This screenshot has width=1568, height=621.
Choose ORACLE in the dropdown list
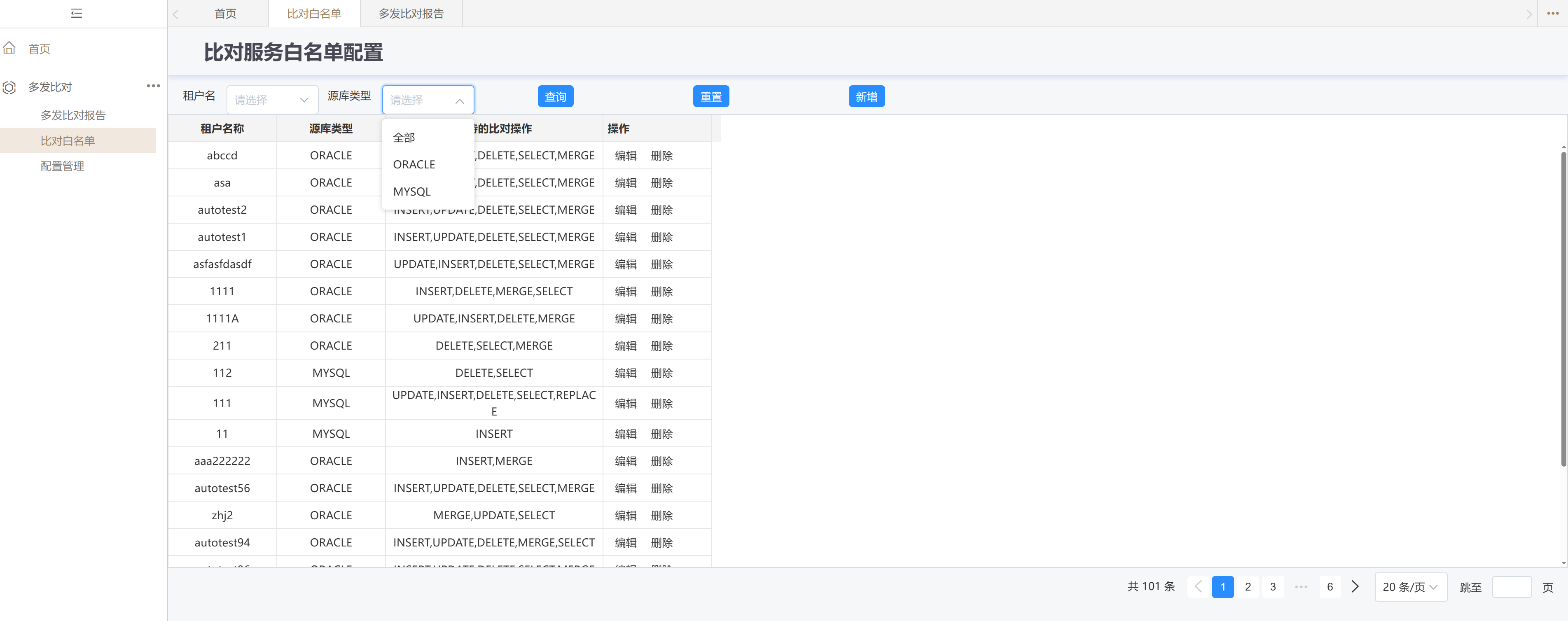(414, 164)
